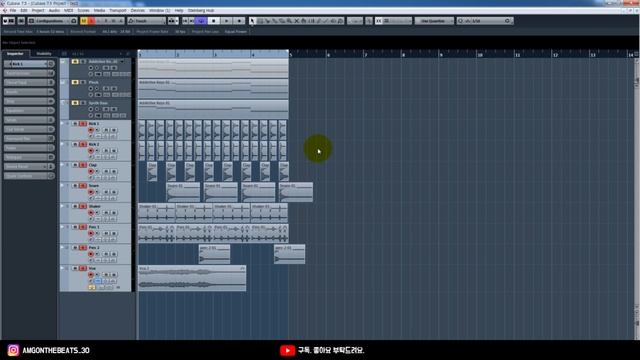Select the first Snare 01 audio event
The height and width of the screenshot is (360, 640).
(183, 192)
